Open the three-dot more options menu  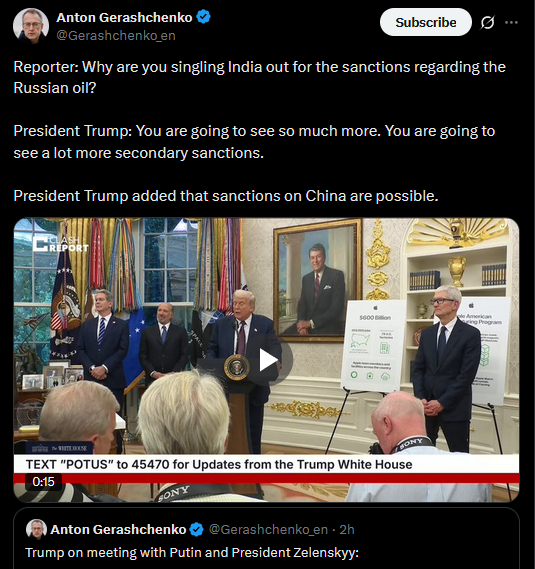point(511,22)
